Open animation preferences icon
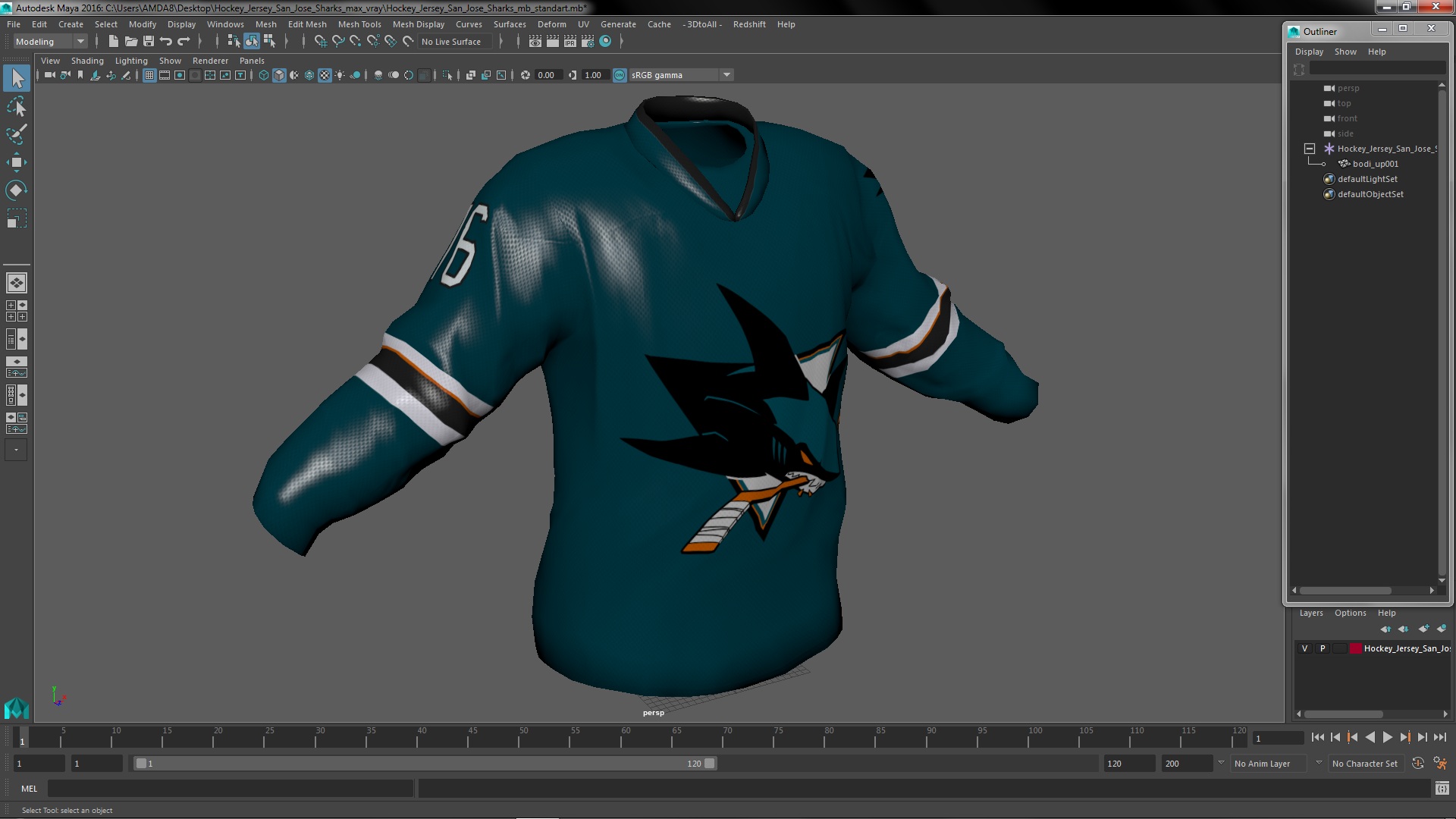 (x=1440, y=764)
